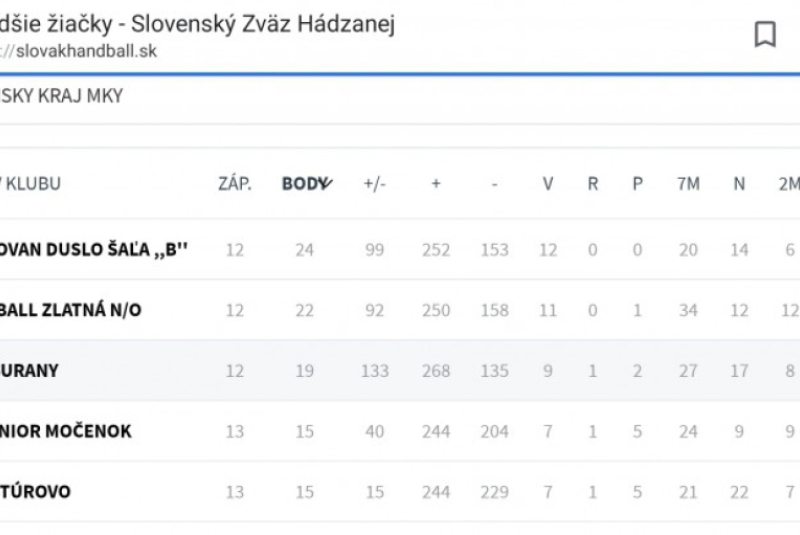Sort by the 7M column
The width and height of the screenshot is (800, 535).
point(688,184)
